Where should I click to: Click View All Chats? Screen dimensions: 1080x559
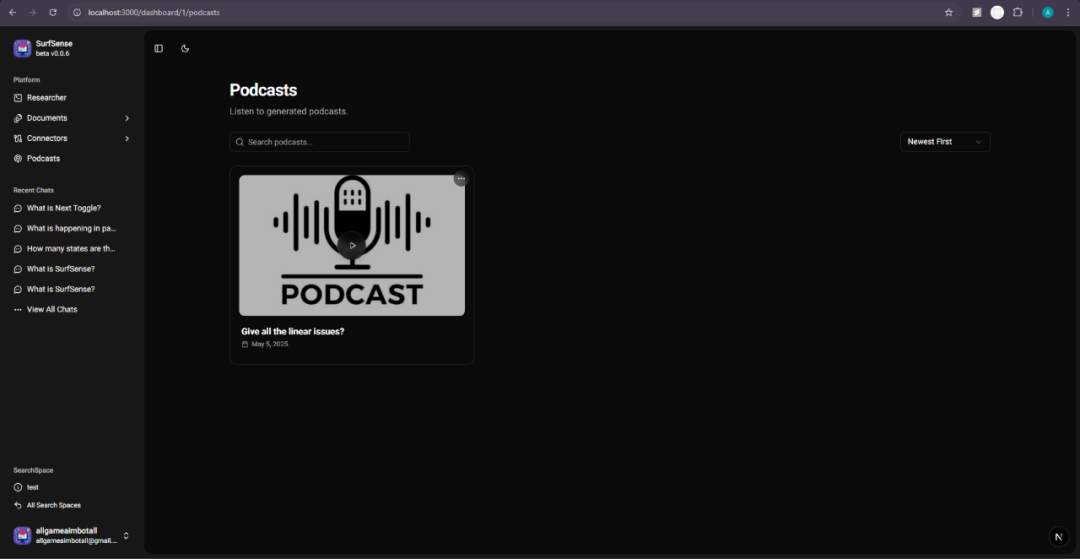[x=52, y=309]
